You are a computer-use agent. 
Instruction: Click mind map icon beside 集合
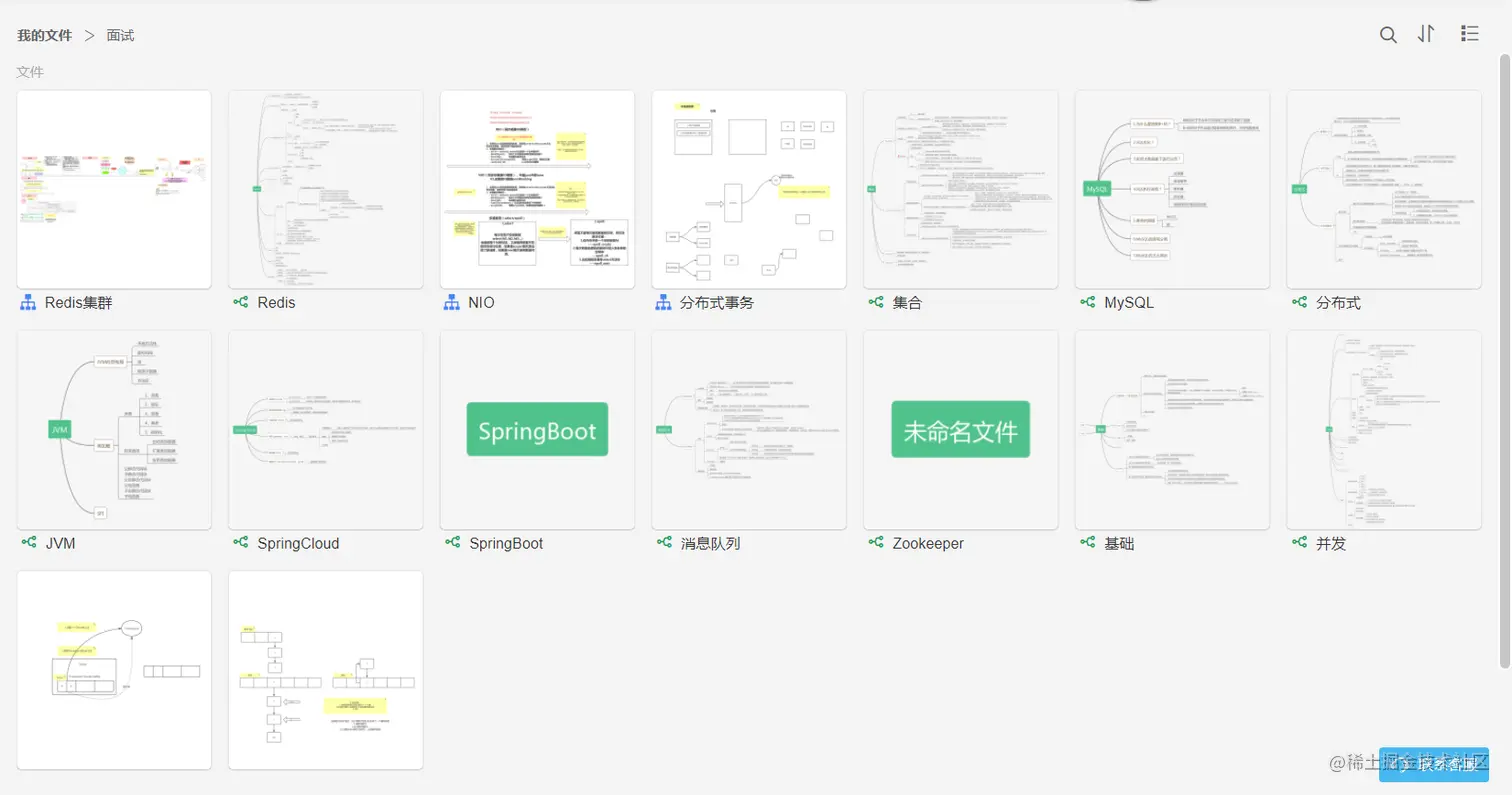875,302
